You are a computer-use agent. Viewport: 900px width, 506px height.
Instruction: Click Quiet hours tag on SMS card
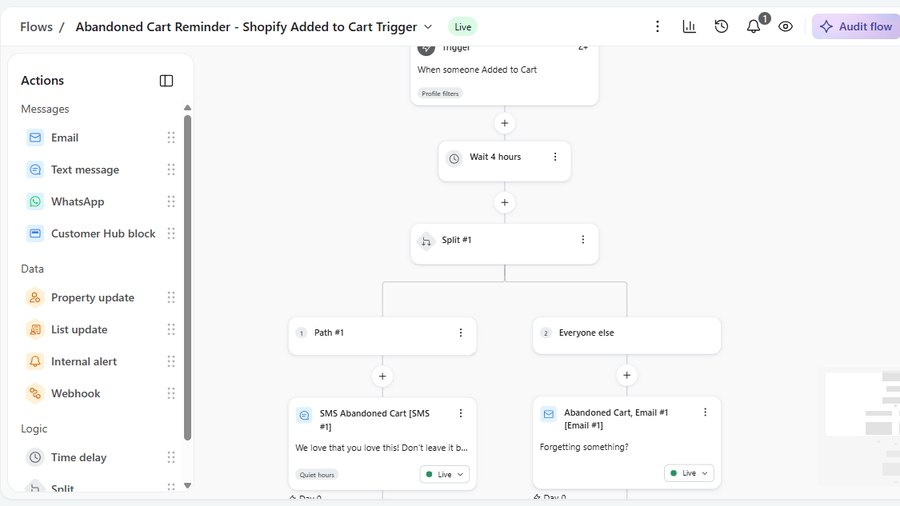coord(317,475)
